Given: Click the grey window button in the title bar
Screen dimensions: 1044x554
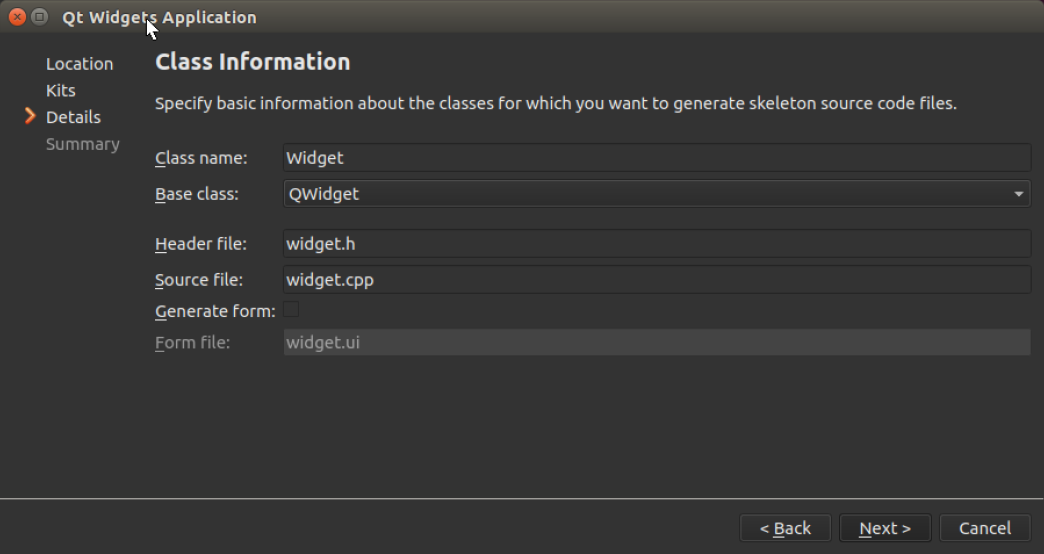Looking at the screenshot, I should [39, 17].
